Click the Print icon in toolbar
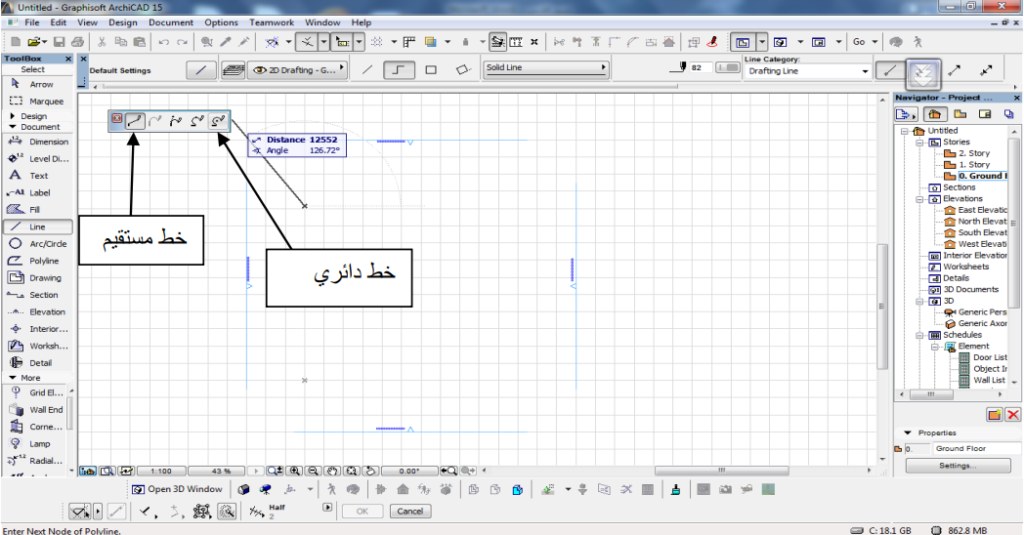The image size is (1024, 535). (x=77, y=42)
